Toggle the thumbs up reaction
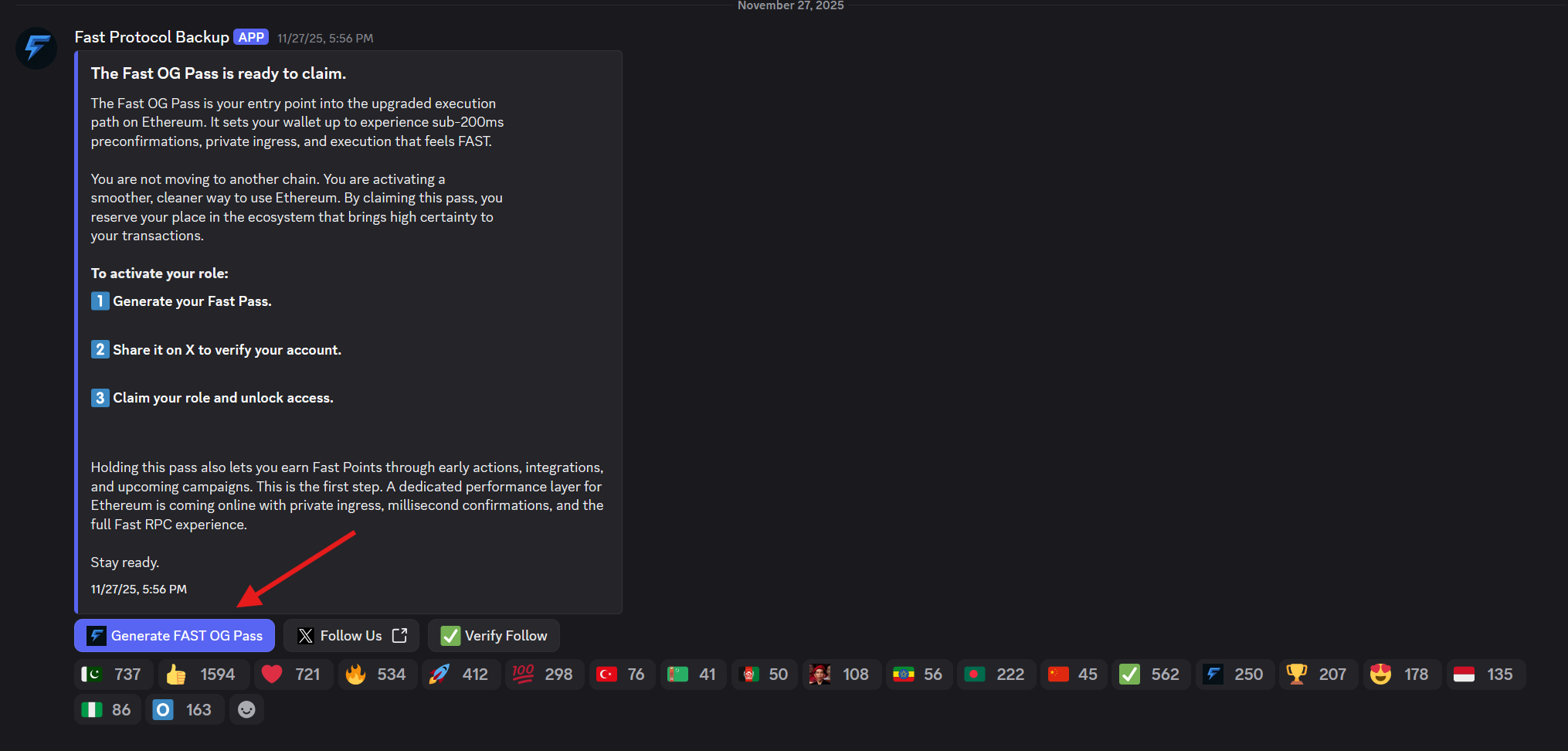Viewport: 1568px width, 751px height. click(x=203, y=675)
